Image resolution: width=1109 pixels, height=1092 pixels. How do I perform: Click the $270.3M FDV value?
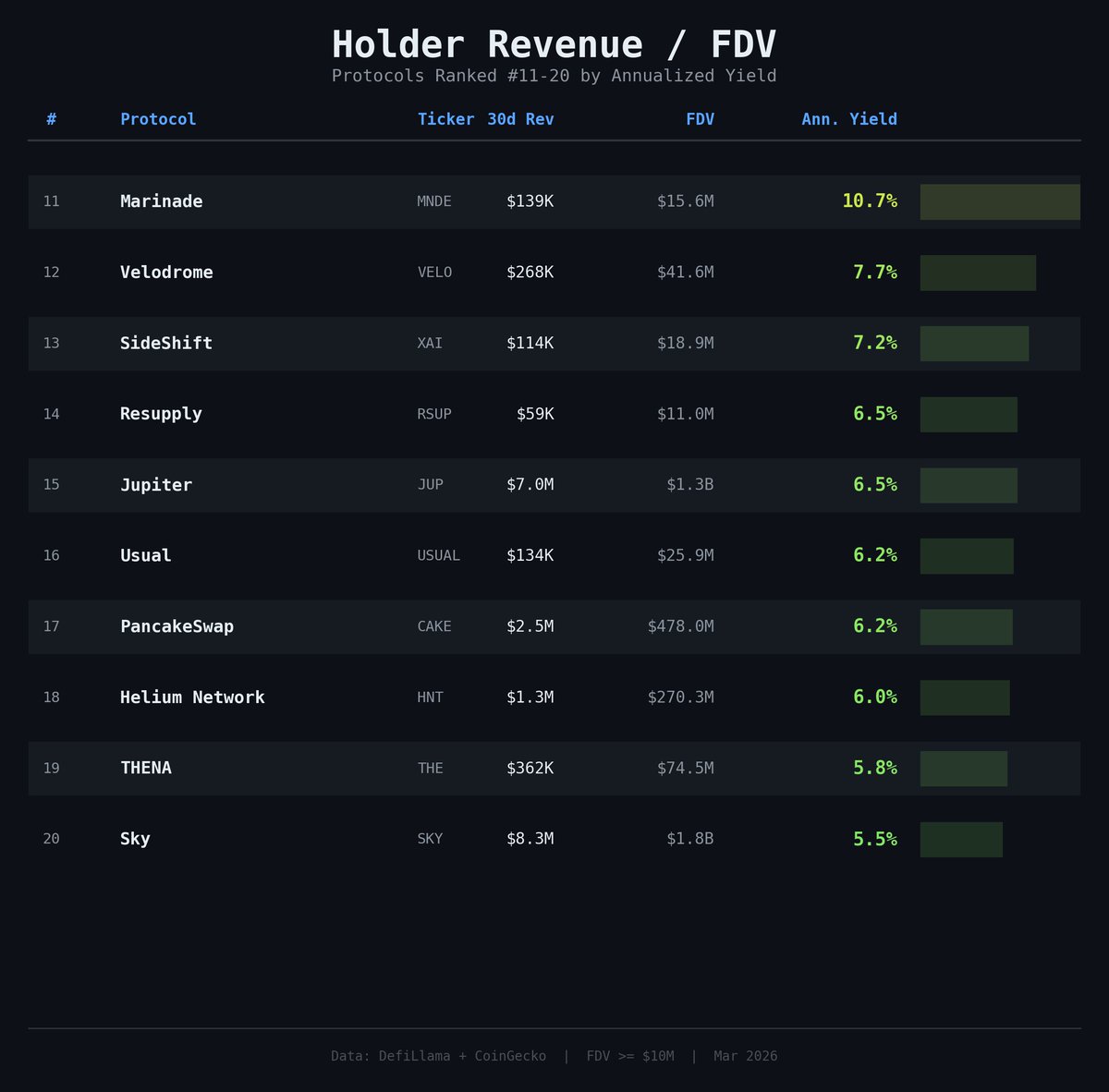point(681,698)
